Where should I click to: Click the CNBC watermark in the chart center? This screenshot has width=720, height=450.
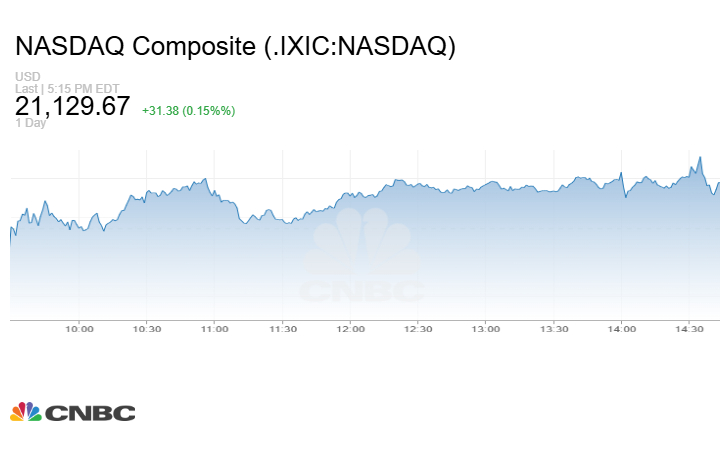coord(363,262)
